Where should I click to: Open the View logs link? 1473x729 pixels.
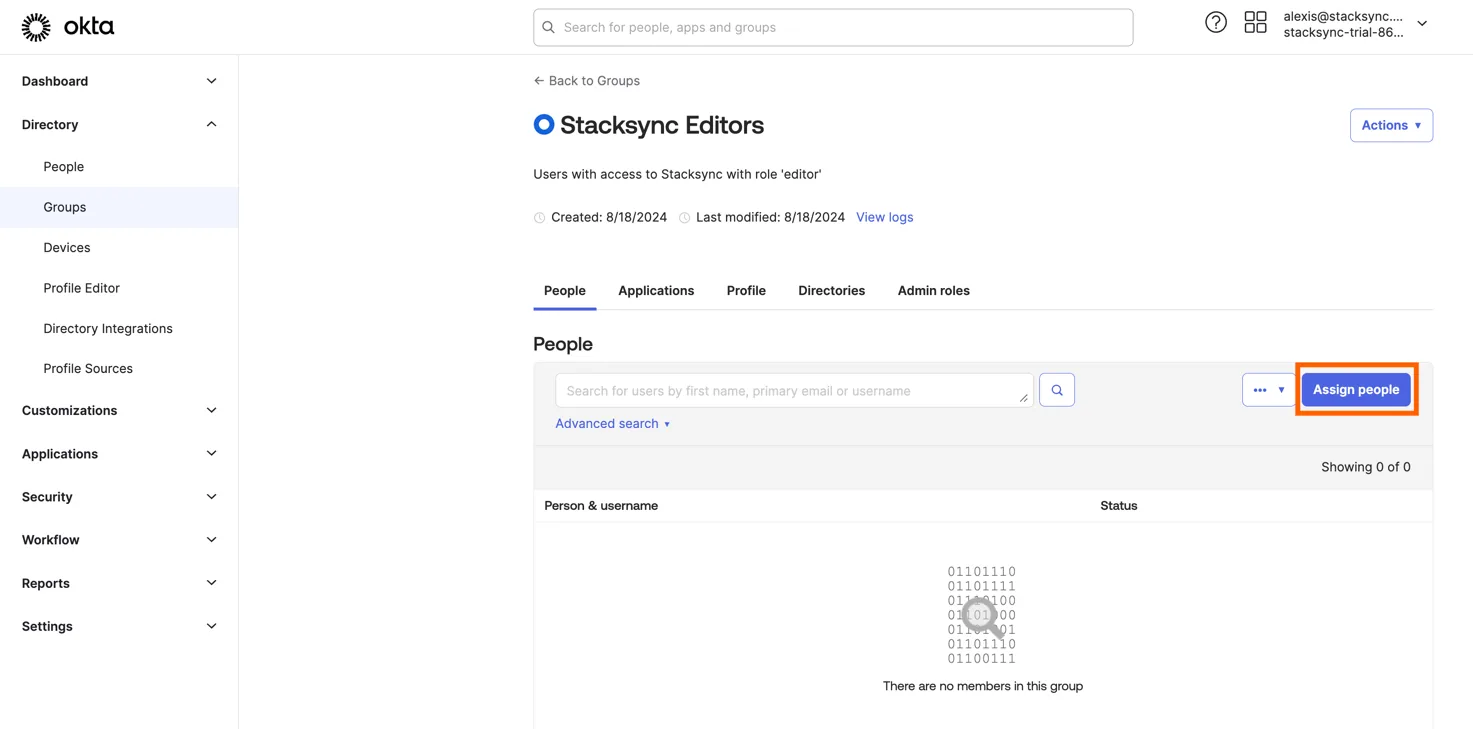click(884, 217)
